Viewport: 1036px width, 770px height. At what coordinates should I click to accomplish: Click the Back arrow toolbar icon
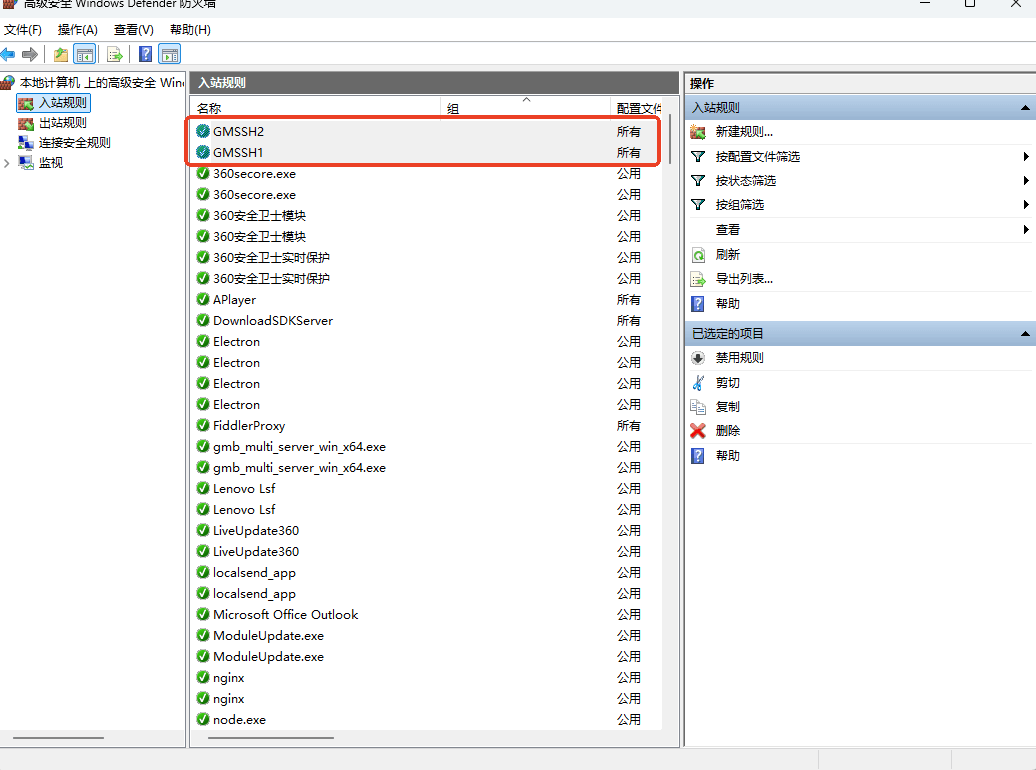[8, 54]
